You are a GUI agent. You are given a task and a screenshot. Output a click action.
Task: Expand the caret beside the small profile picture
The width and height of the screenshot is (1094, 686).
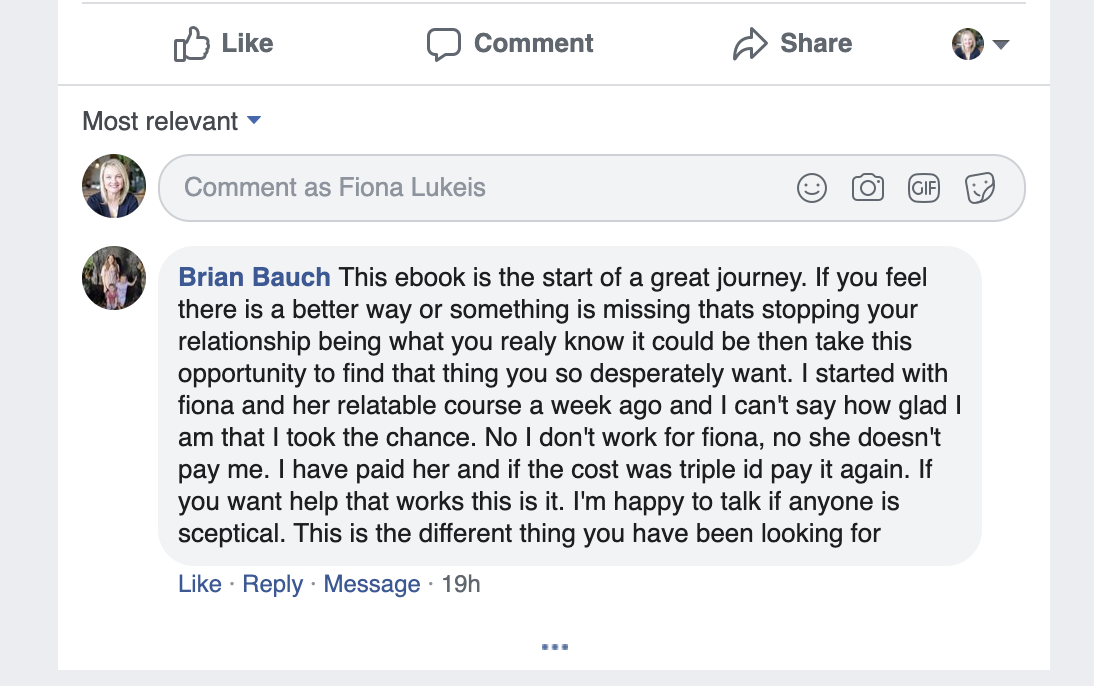[1000, 45]
